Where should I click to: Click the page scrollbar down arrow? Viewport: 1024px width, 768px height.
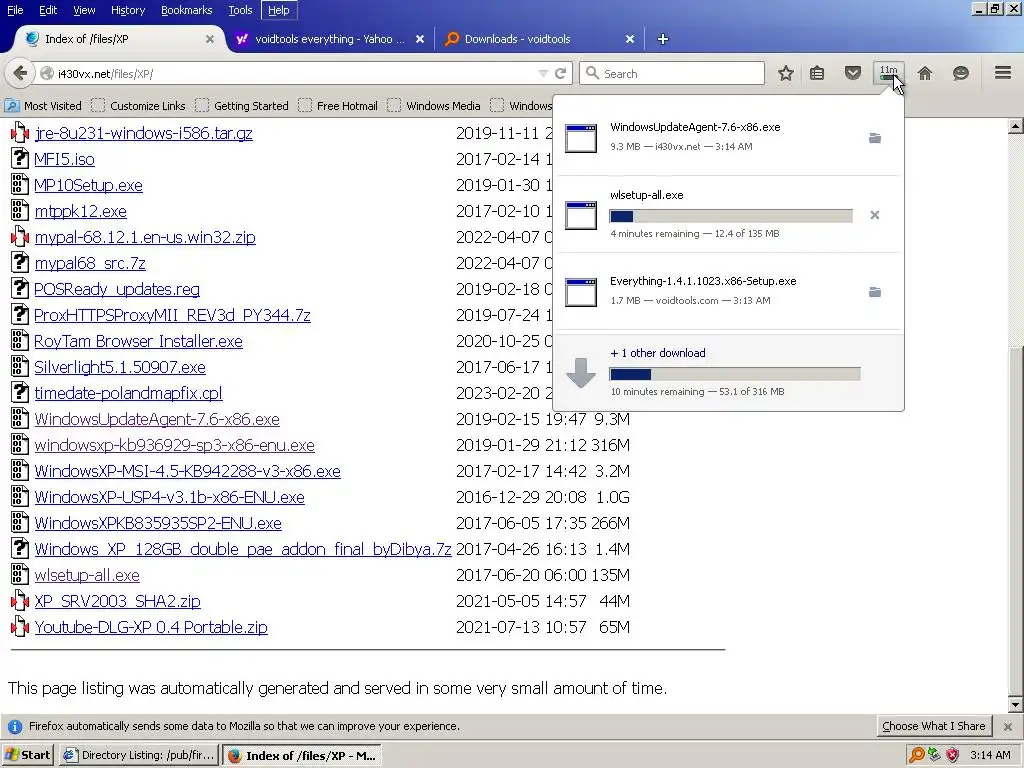(x=1015, y=705)
